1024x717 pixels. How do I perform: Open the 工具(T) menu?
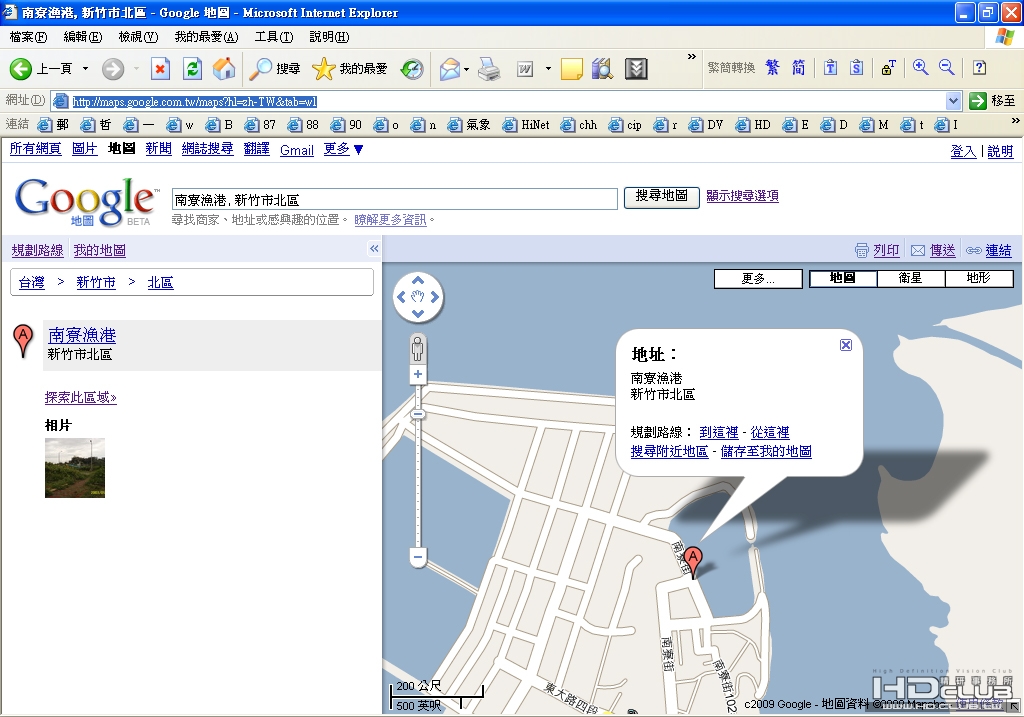(274, 37)
